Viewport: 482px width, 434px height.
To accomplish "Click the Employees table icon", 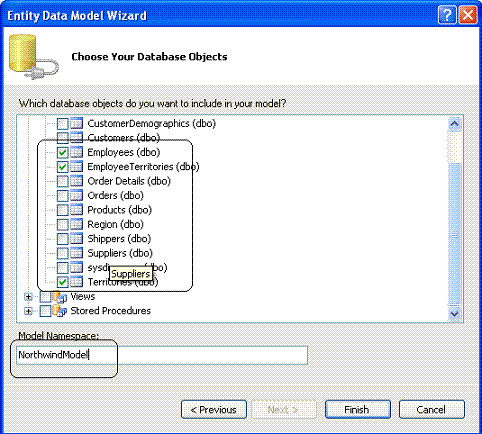I will coord(76,152).
